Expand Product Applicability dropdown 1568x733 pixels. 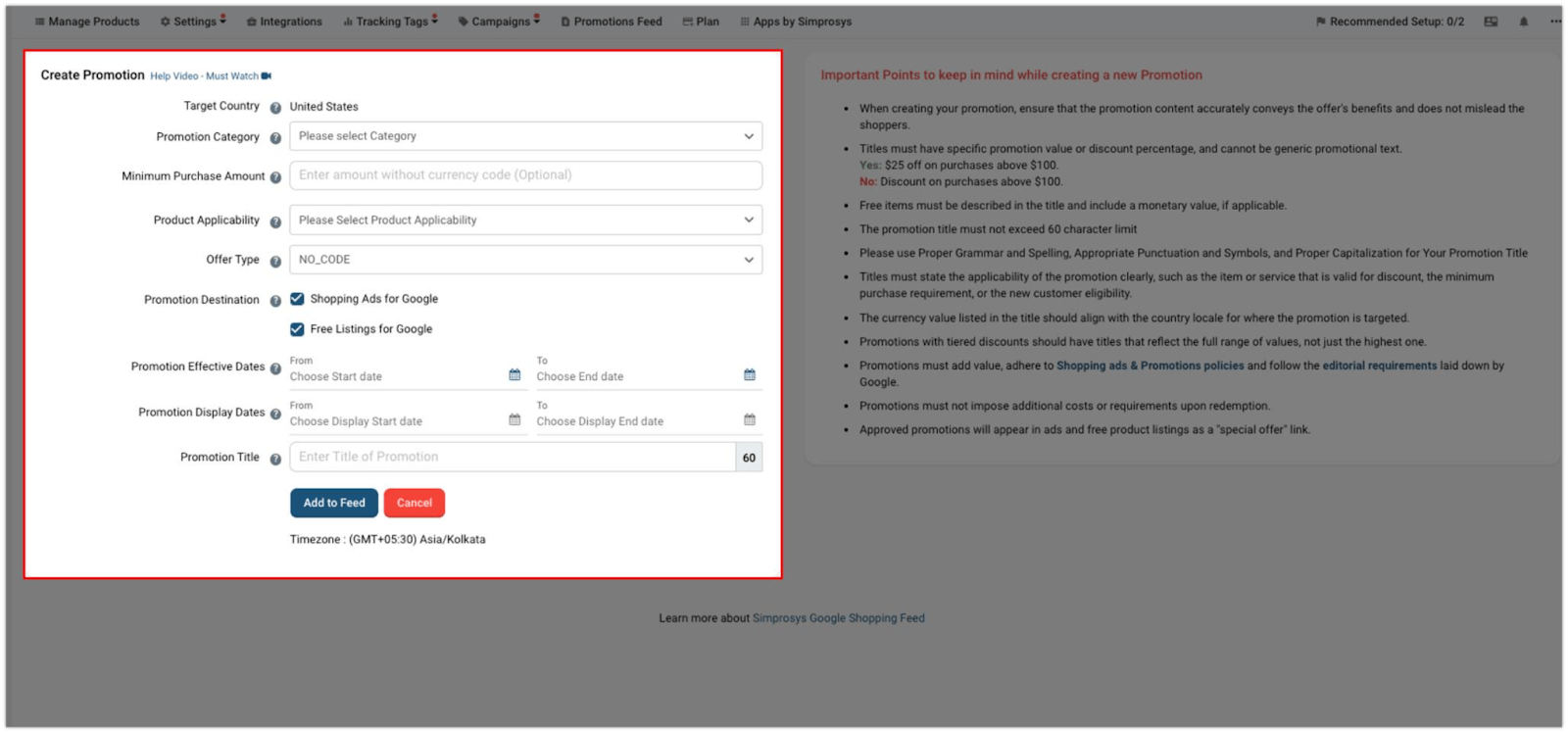[526, 220]
